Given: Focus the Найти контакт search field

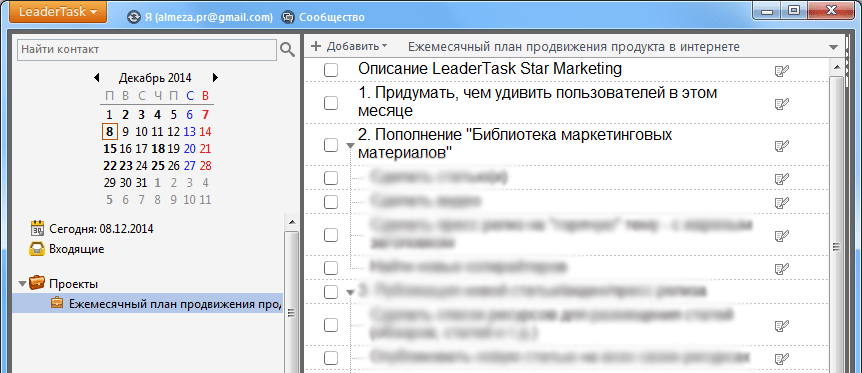Looking at the screenshot, I should coord(147,50).
